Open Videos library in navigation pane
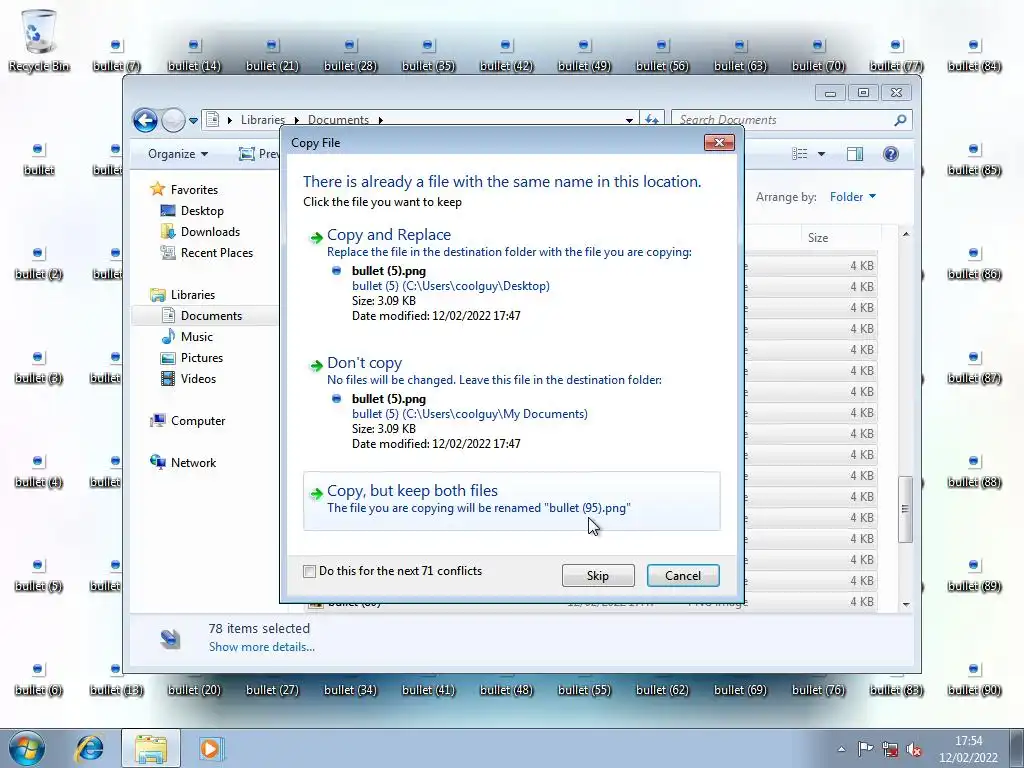1024x768 pixels. (198, 378)
